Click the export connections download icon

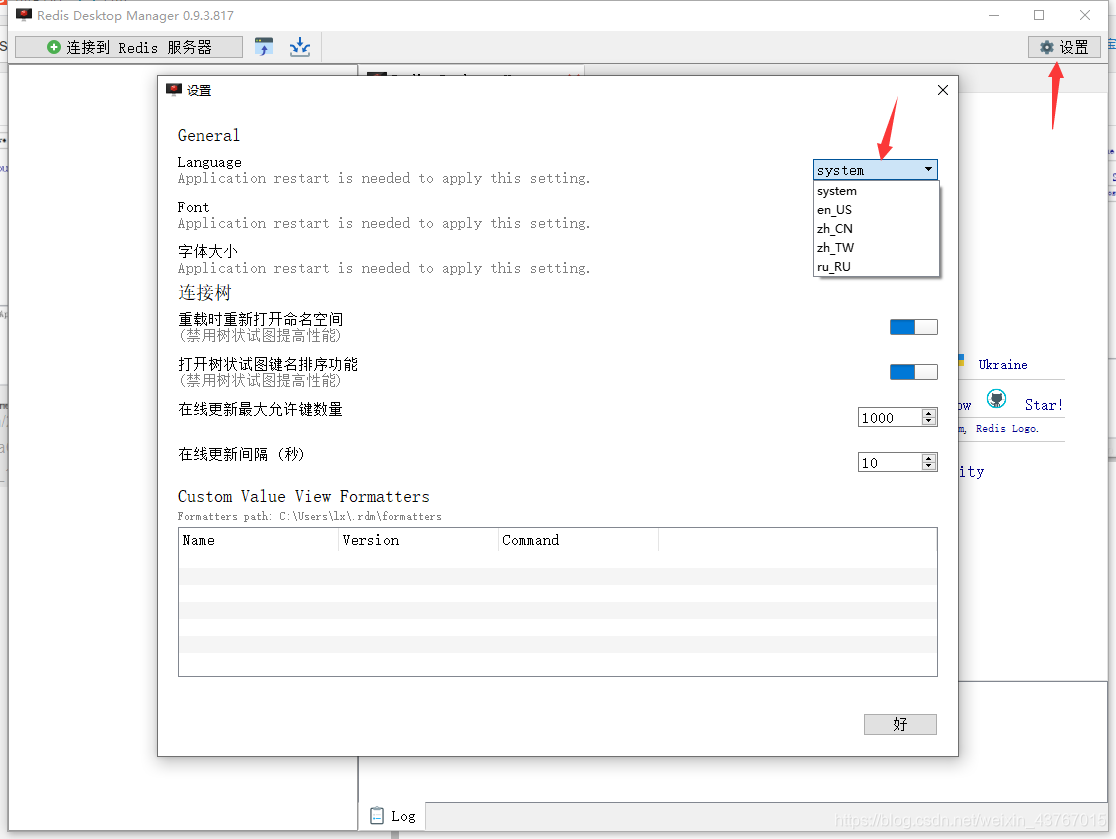pos(300,47)
